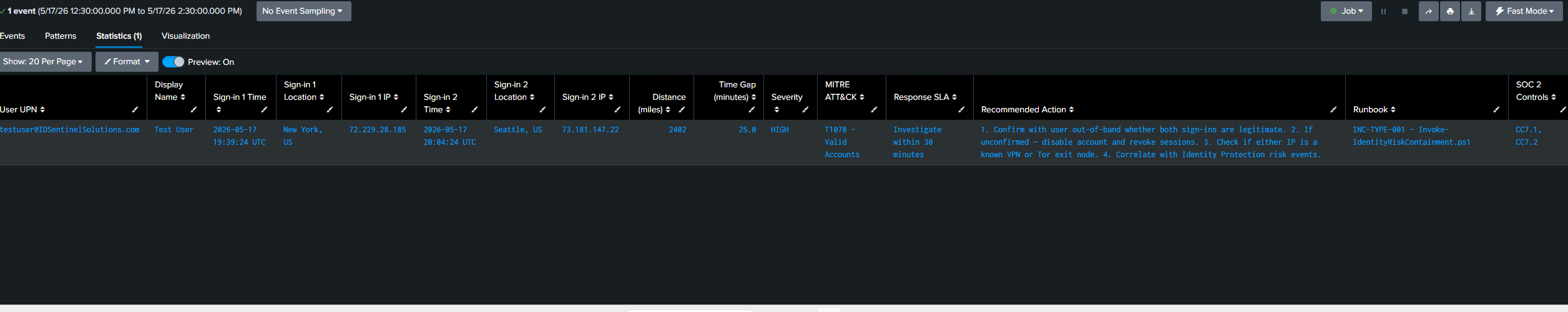Open the Visualization tab
The height and width of the screenshot is (312, 1568).
185,36
